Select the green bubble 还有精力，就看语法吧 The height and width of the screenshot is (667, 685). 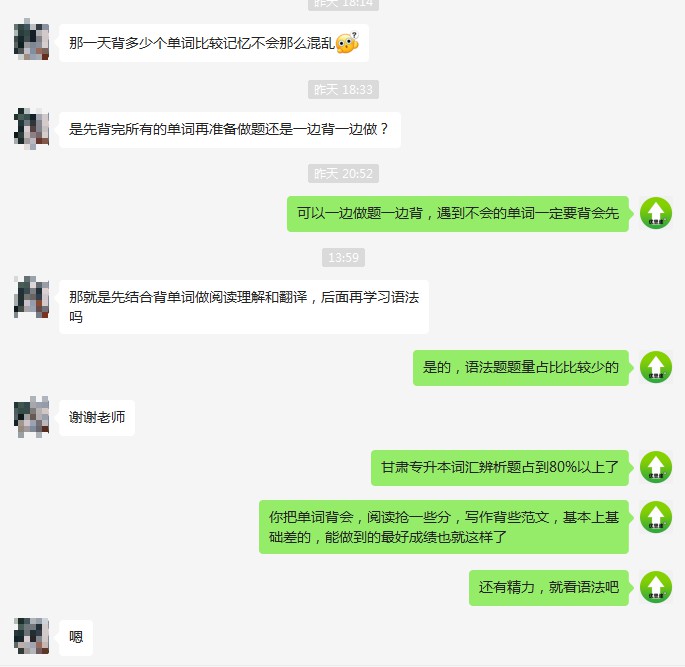point(549,588)
